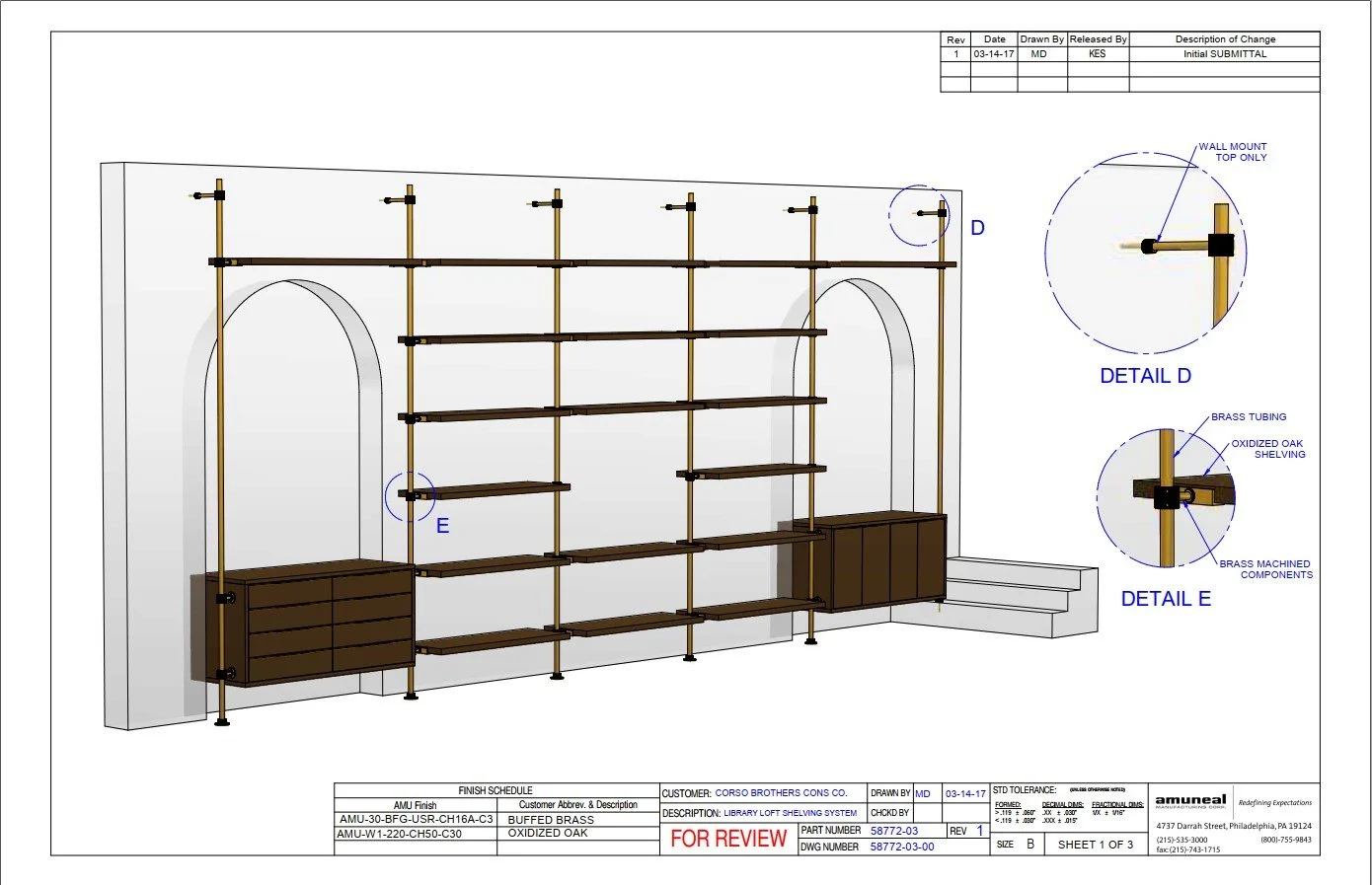Viewport: 1372px width, 885px height.
Task: Click the fax number (215)-743-1715
Action: point(1188,849)
